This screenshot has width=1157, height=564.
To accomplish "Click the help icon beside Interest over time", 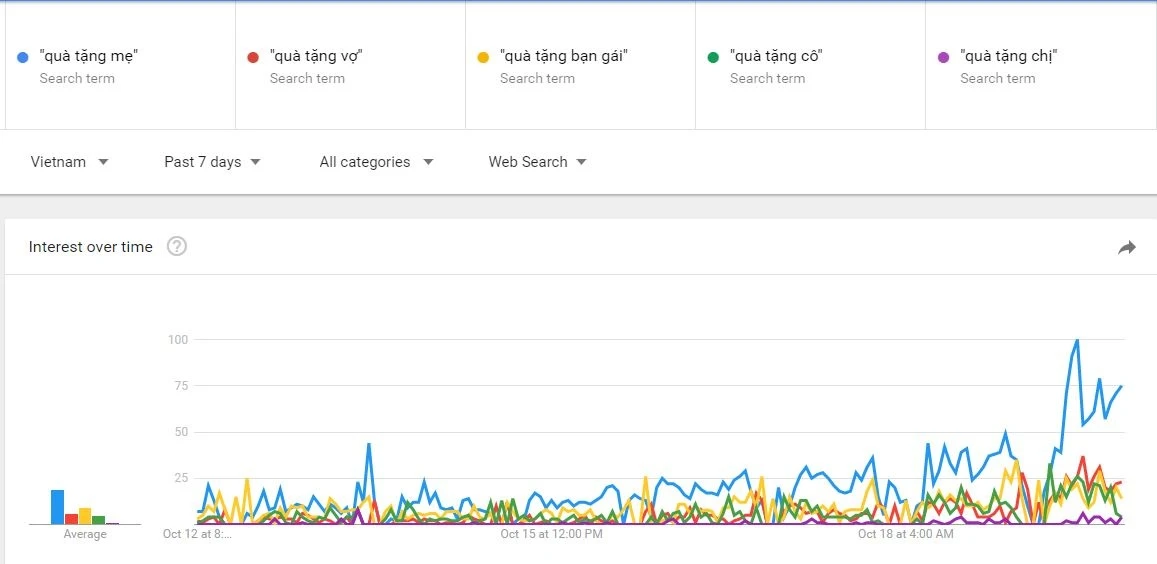I will (x=177, y=246).
